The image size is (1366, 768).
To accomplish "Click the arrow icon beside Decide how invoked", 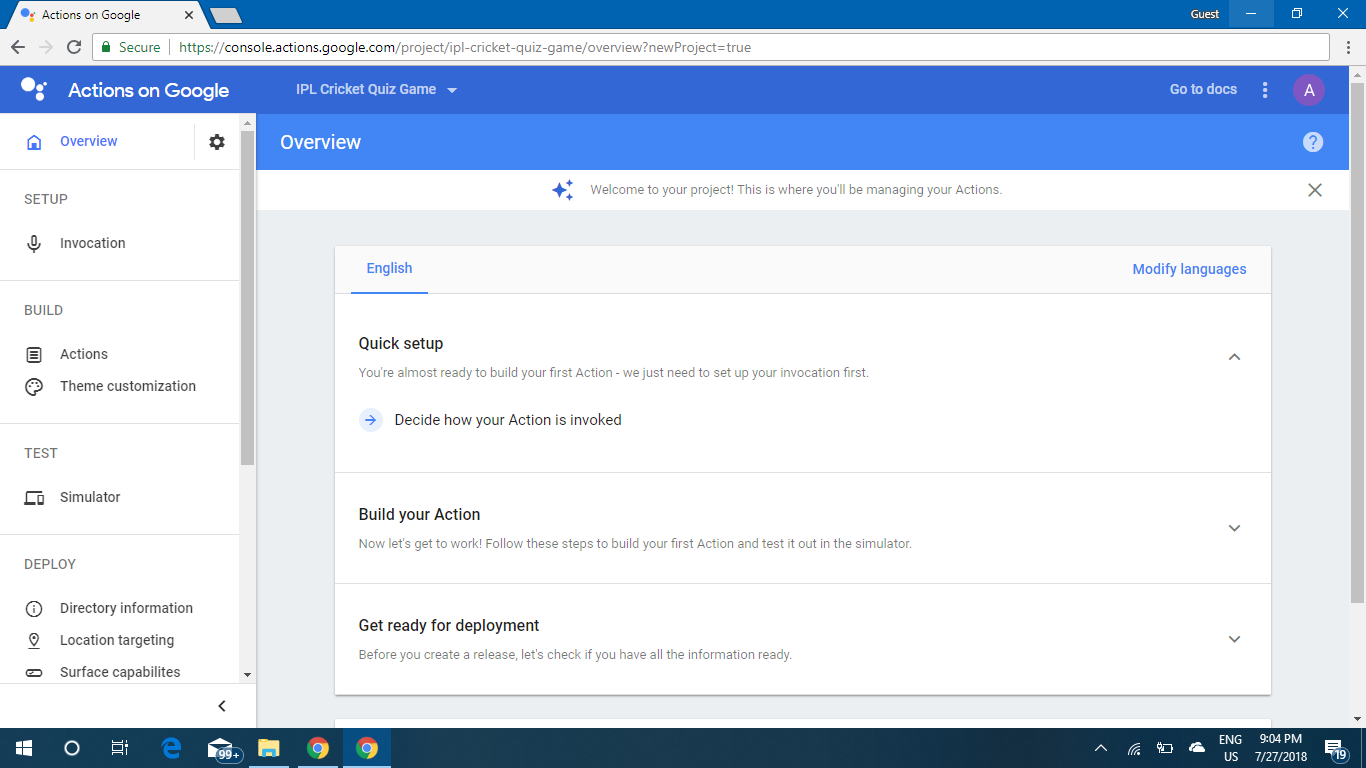I will 371,420.
